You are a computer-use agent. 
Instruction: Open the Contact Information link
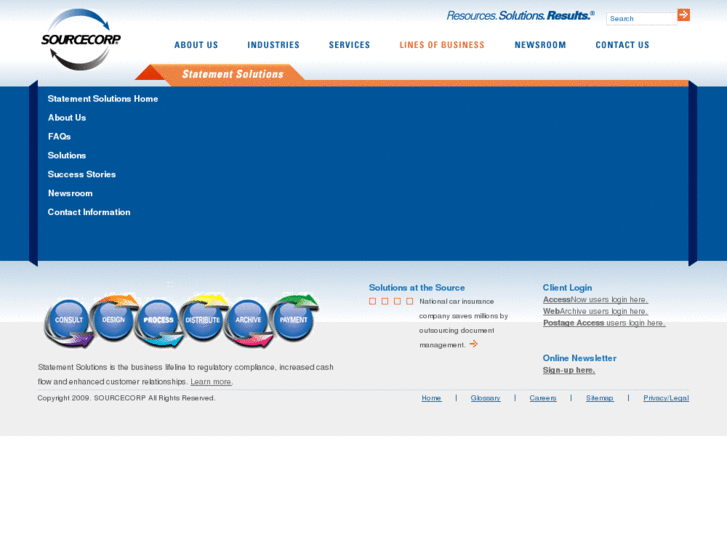(89, 212)
